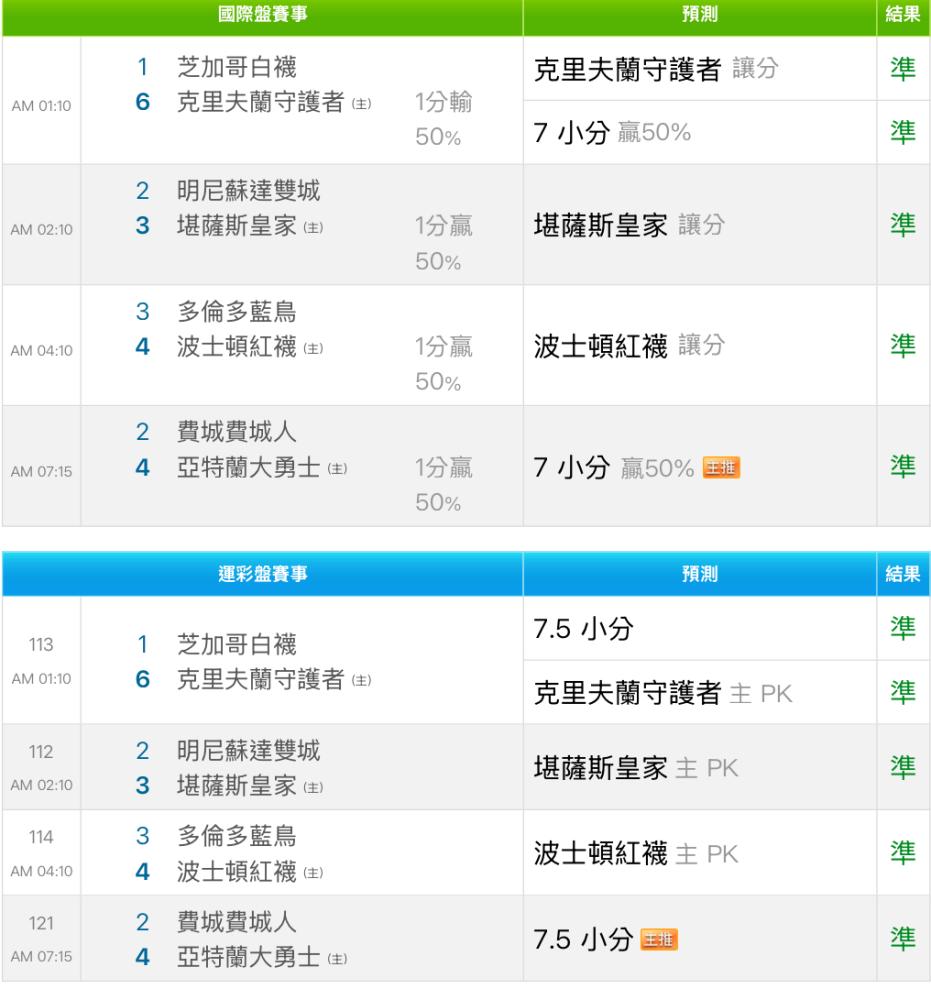This screenshot has height=1000, width=931.
Task: Click the orange 主推 badge next to 7 小分 贏50%
Action: 721,467
